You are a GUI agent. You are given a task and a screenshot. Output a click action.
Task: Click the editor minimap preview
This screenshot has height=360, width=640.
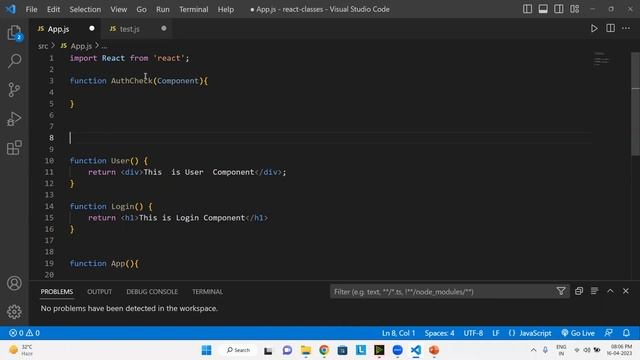click(602, 59)
